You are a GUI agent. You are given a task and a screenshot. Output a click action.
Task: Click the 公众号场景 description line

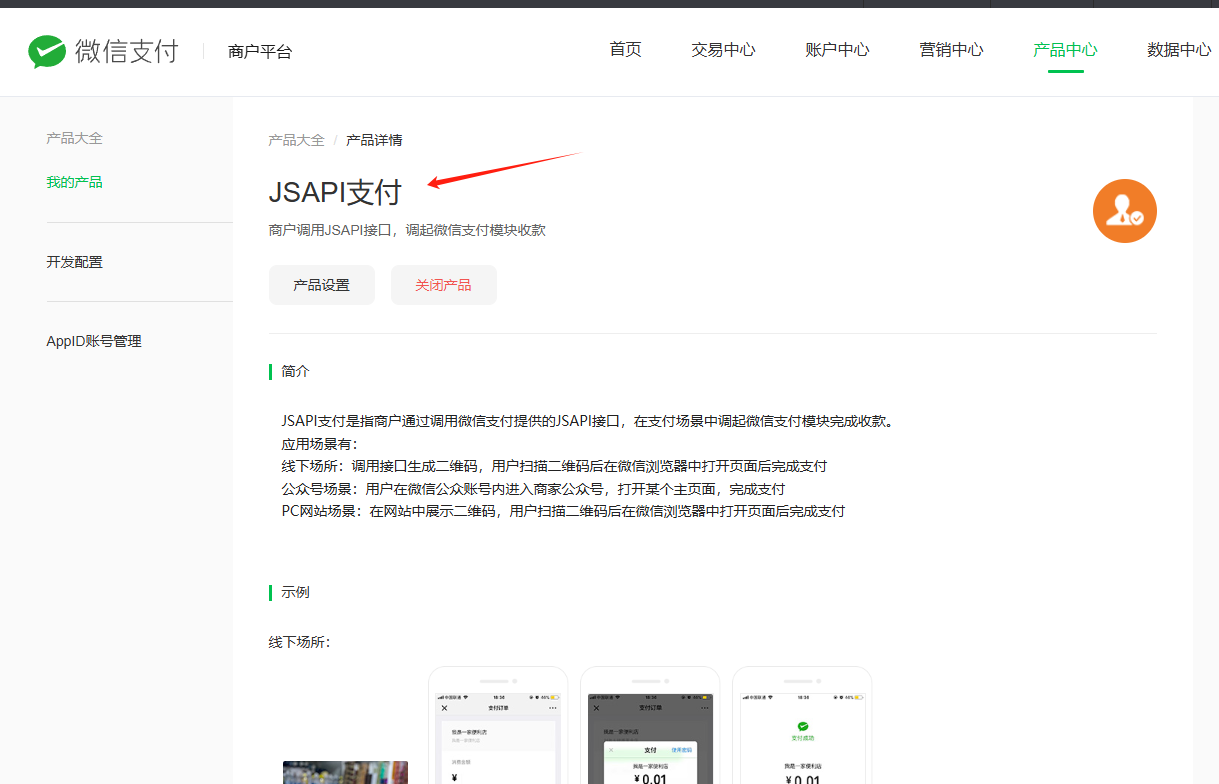tap(533, 489)
